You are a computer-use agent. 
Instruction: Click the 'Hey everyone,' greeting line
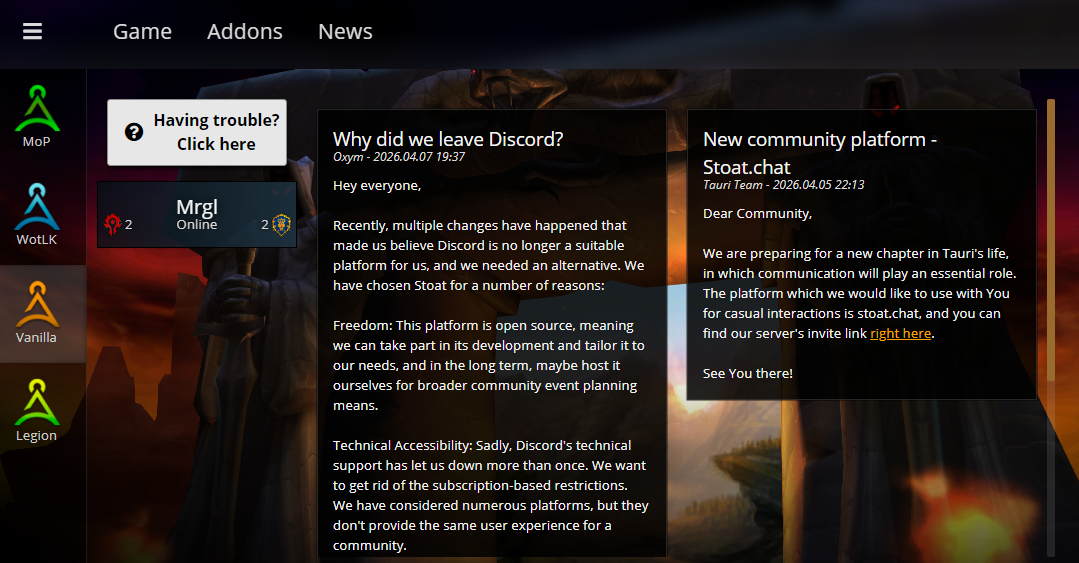click(x=377, y=186)
